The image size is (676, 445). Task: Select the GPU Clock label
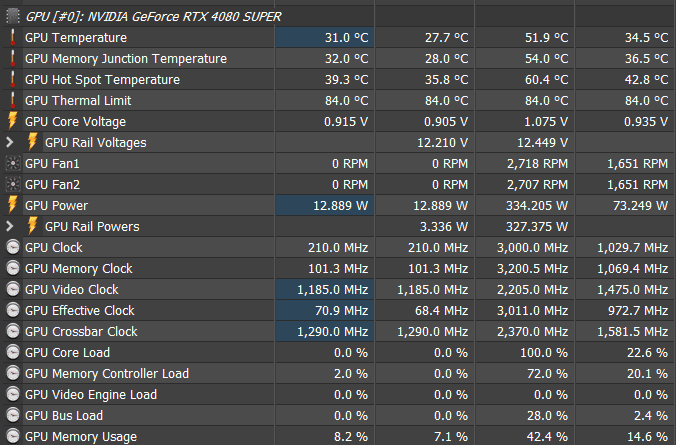tap(53, 248)
